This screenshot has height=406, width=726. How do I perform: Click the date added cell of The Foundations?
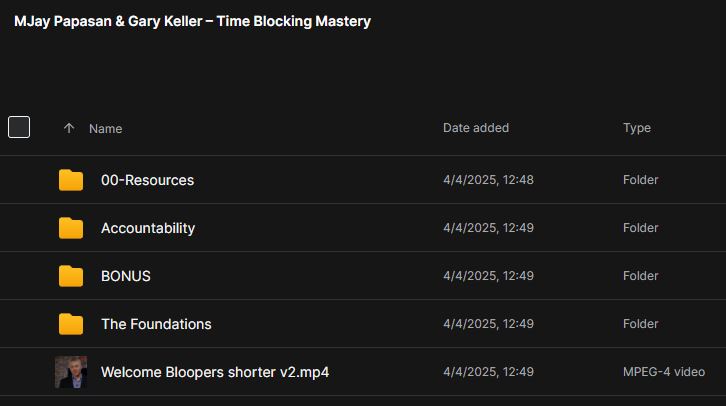pyautogui.click(x=488, y=324)
